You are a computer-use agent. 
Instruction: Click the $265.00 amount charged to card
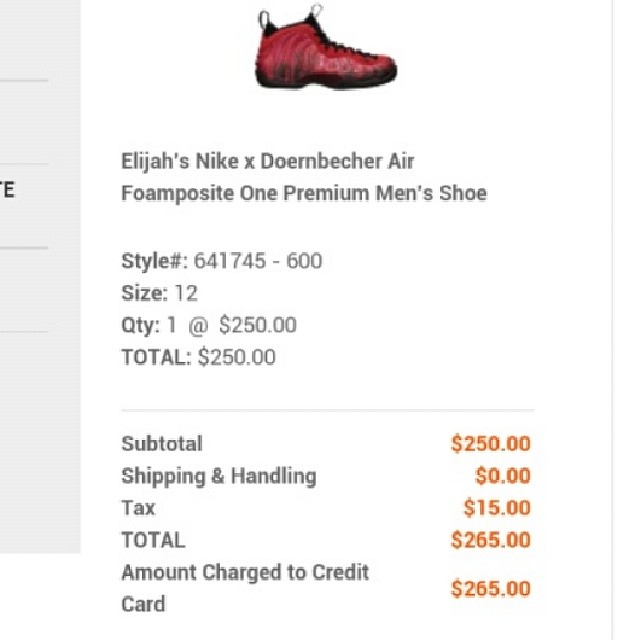pos(490,589)
